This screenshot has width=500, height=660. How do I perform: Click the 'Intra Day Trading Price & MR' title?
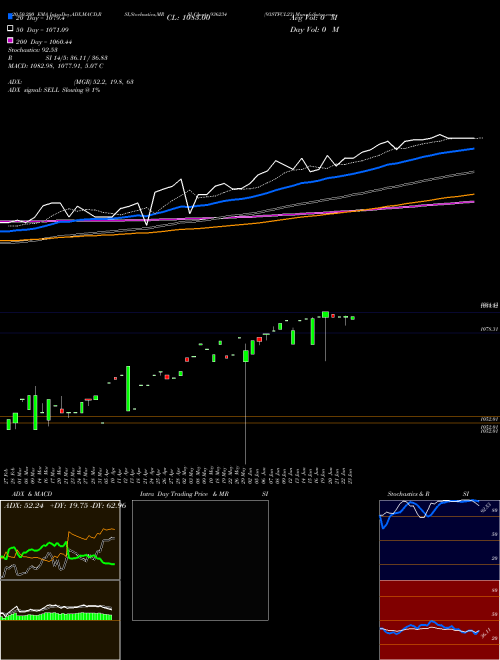coord(184,494)
